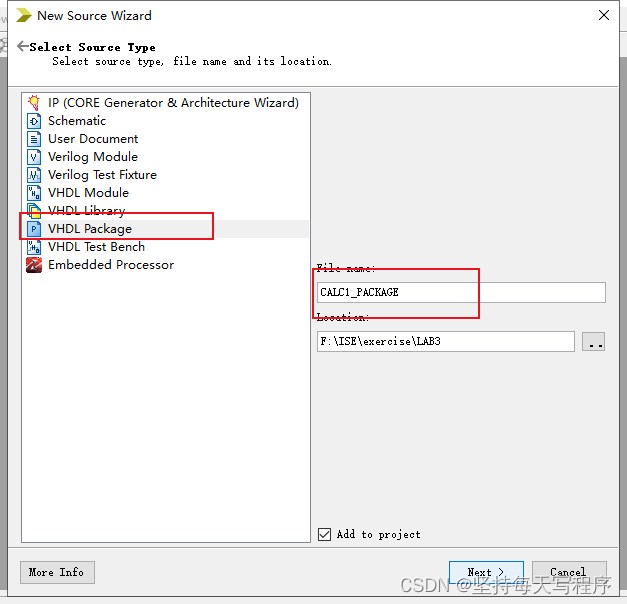The height and width of the screenshot is (604, 627).
Task: Click the VHDL Test Bench icon
Action: [34, 247]
